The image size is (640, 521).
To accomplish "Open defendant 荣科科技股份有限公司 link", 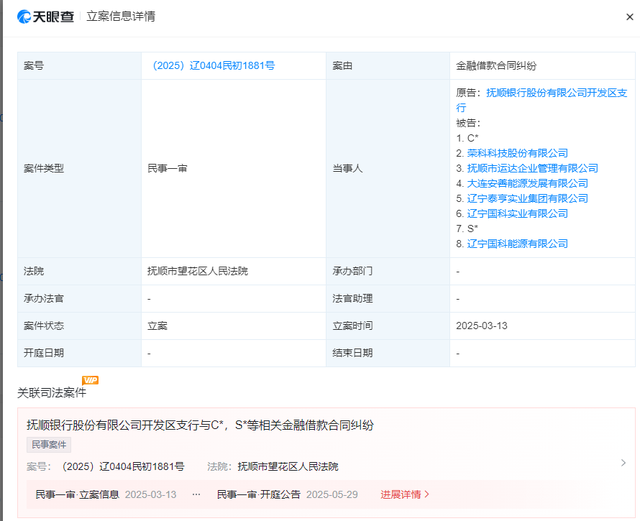I will (517, 153).
